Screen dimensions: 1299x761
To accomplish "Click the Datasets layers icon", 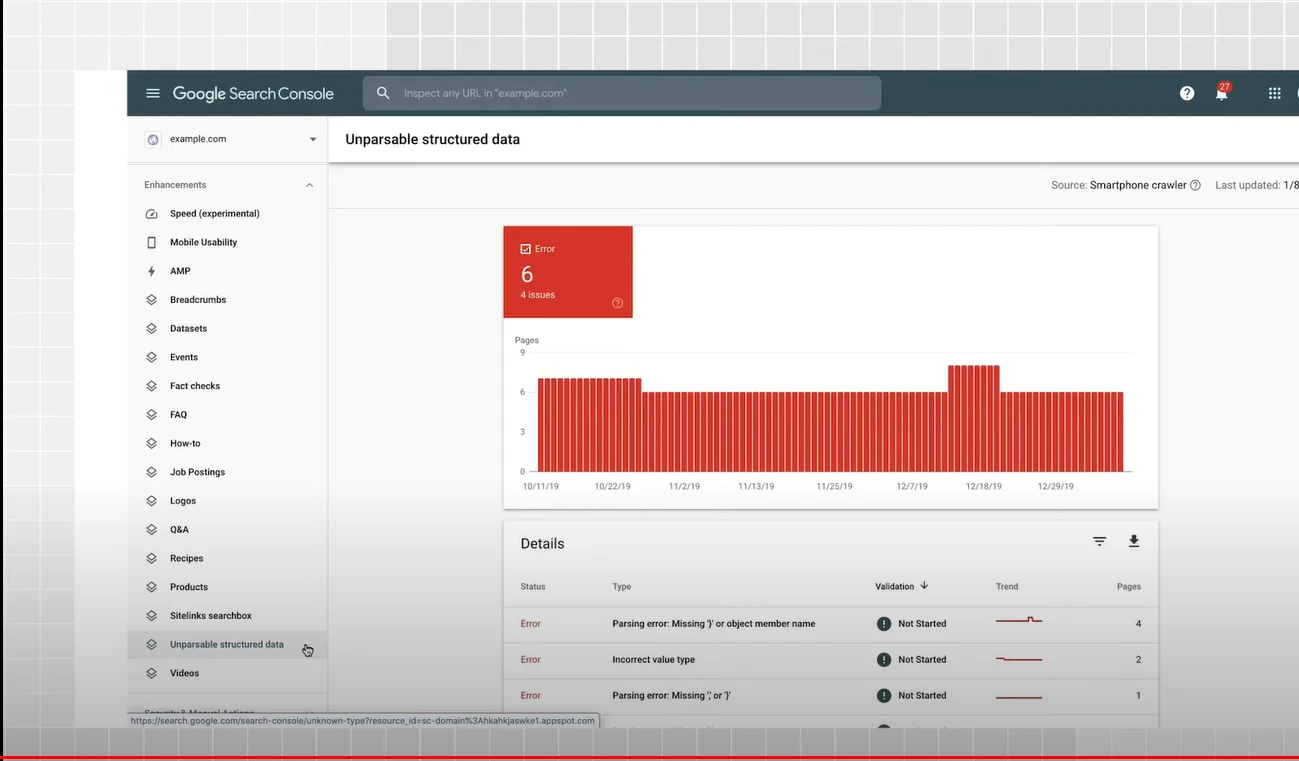I will (152, 328).
